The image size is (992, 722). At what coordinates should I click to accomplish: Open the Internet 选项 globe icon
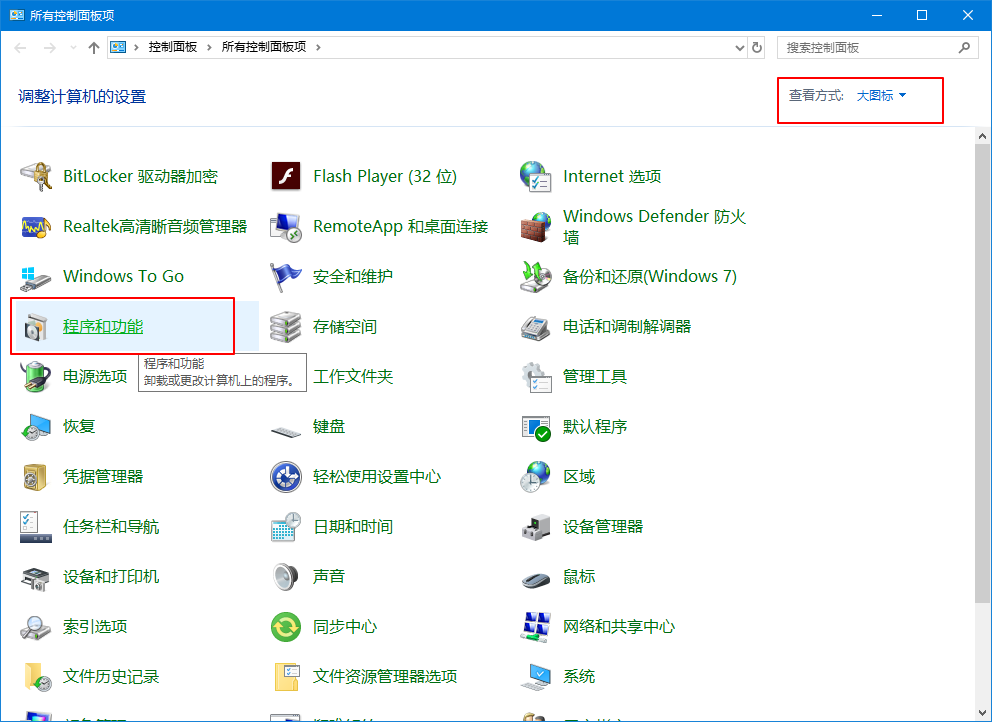click(x=536, y=177)
